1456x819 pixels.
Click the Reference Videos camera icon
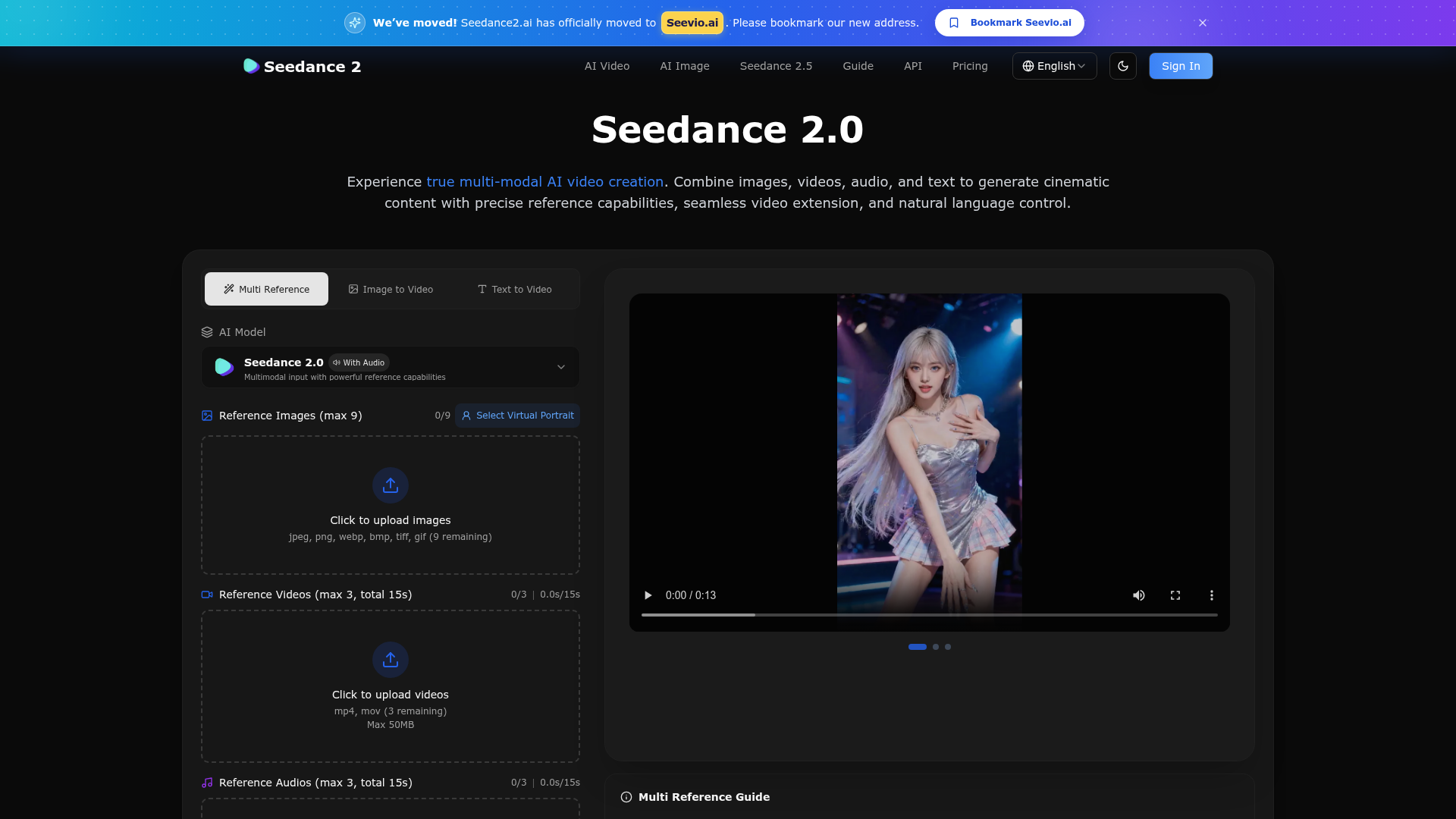(207, 595)
